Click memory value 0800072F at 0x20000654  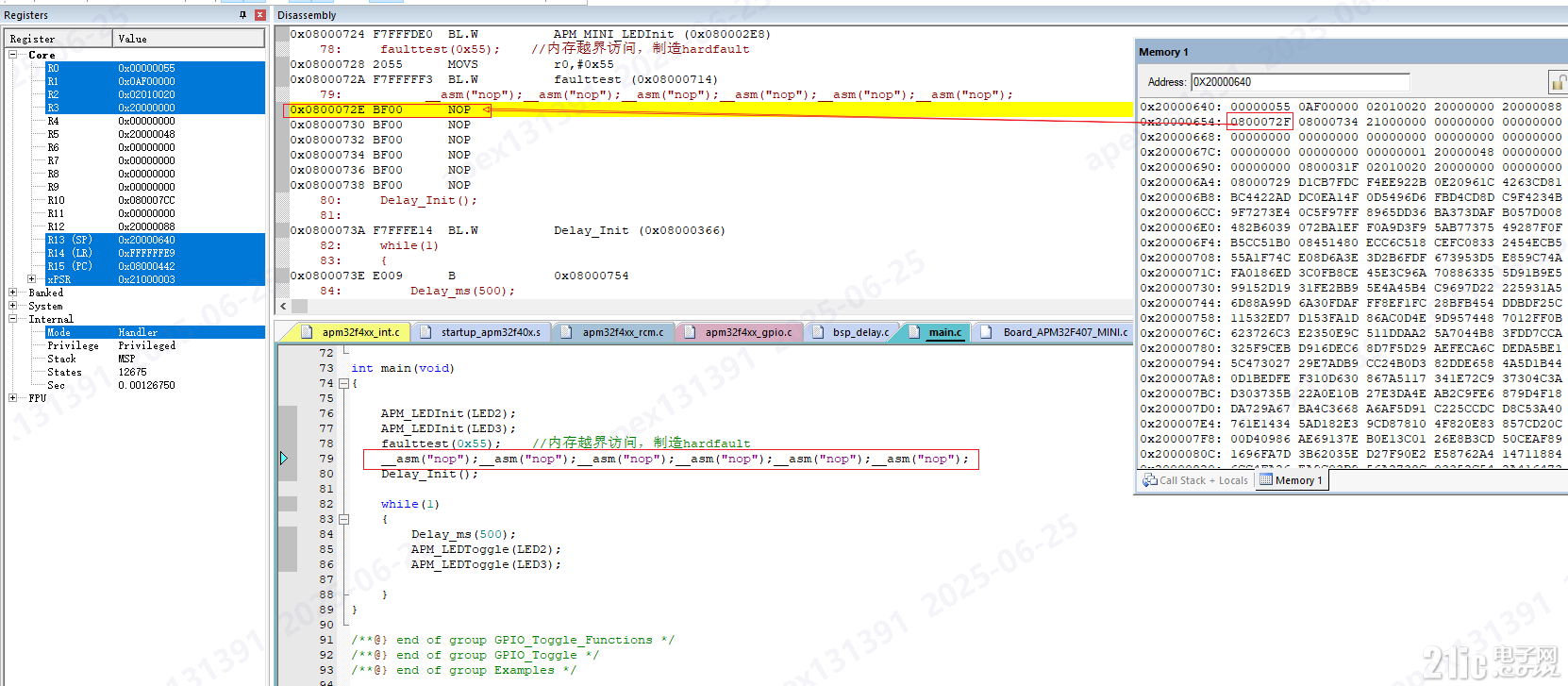(1260, 122)
